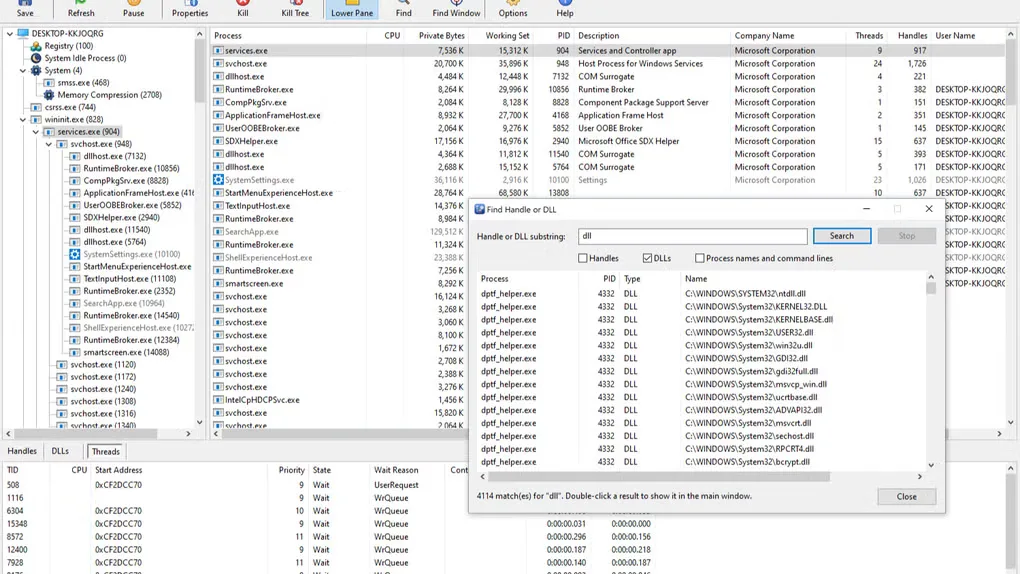This screenshot has height=574, width=1020.
Task: Select TextInputHost.exe (11108) in tree
Action: (x=129, y=279)
